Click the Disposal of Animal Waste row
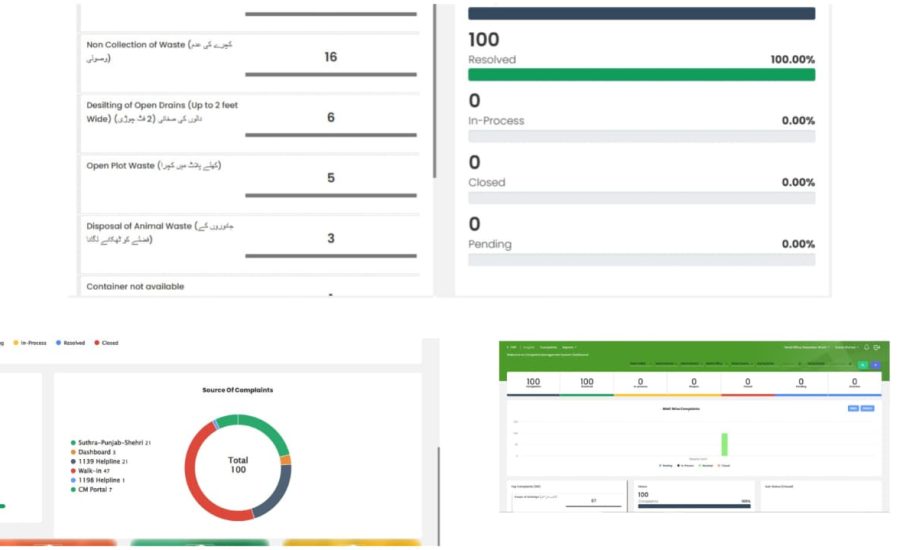900x550 pixels. point(250,238)
